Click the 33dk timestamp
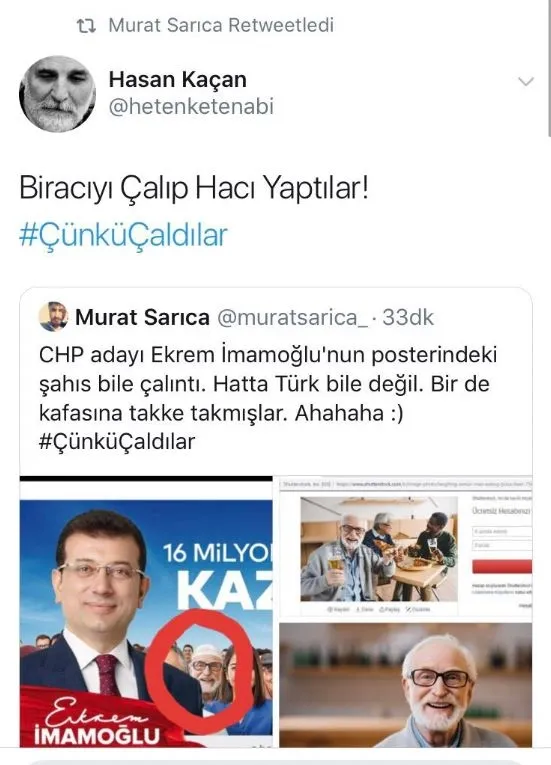 click(x=408, y=317)
